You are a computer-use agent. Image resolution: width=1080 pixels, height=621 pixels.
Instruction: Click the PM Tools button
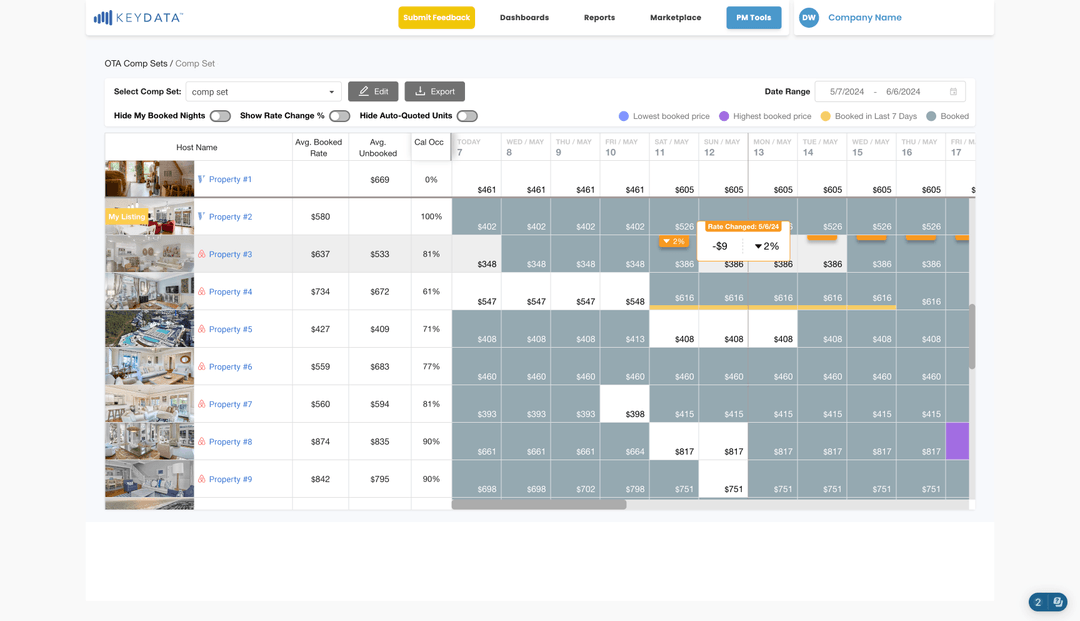tap(753, 17)
